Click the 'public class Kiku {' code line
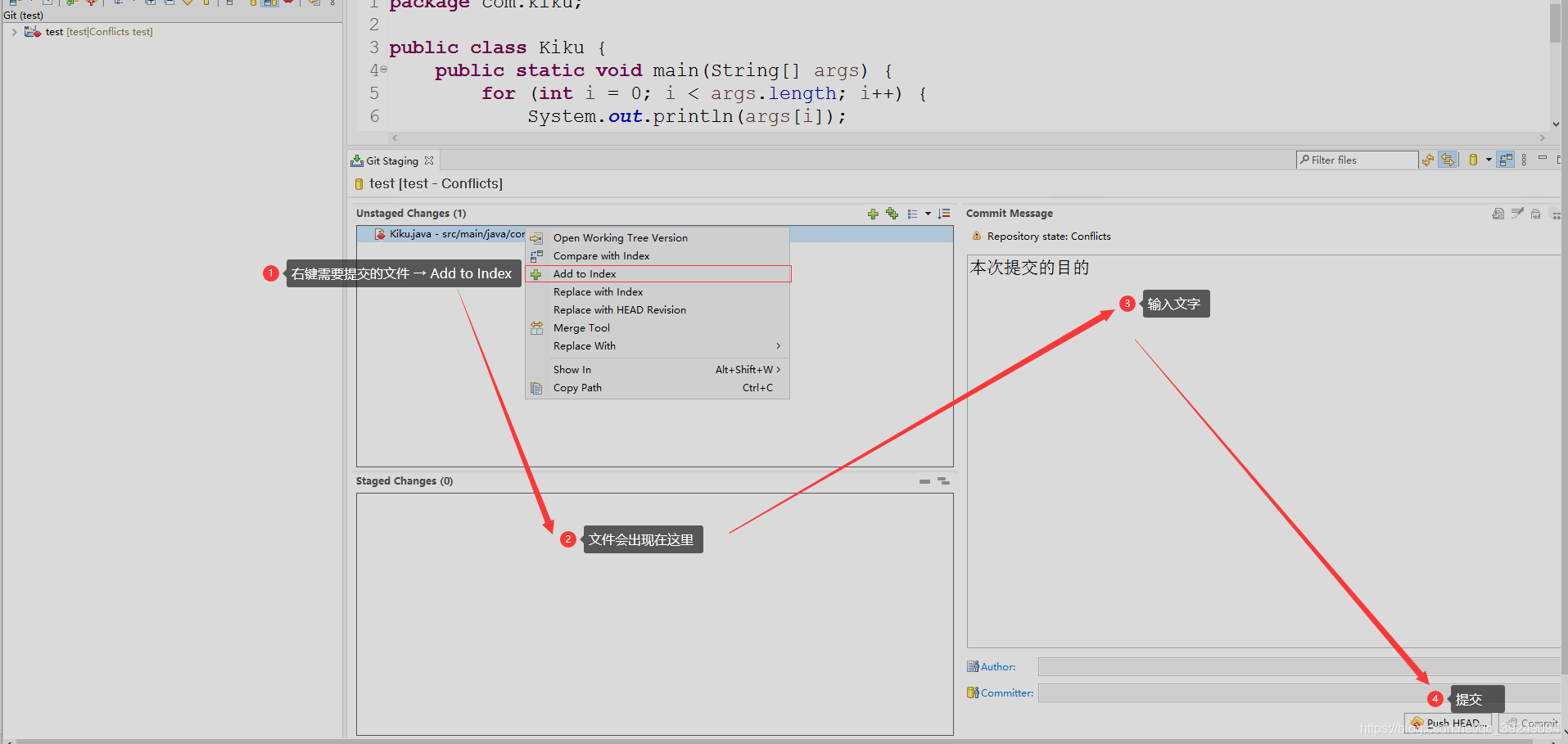1568x744 pixels. (498, 47)
